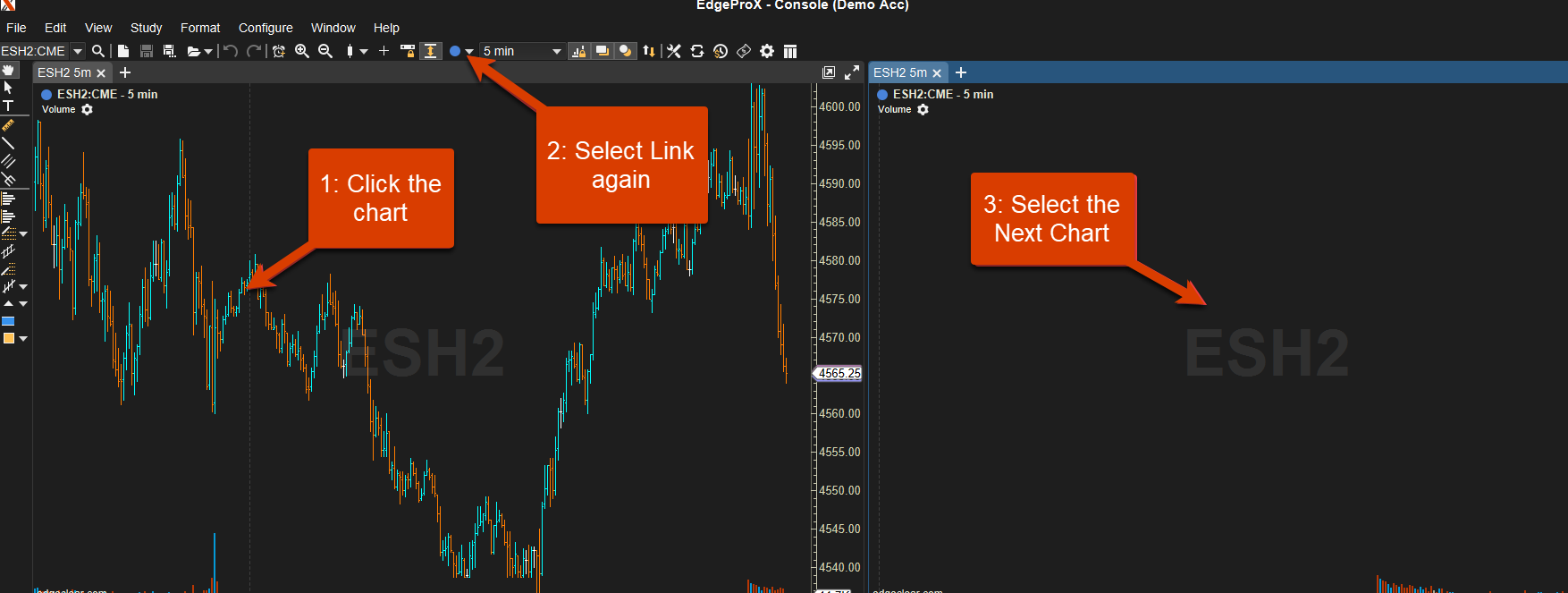Expand the blue link color dropdown arrow

469,52
